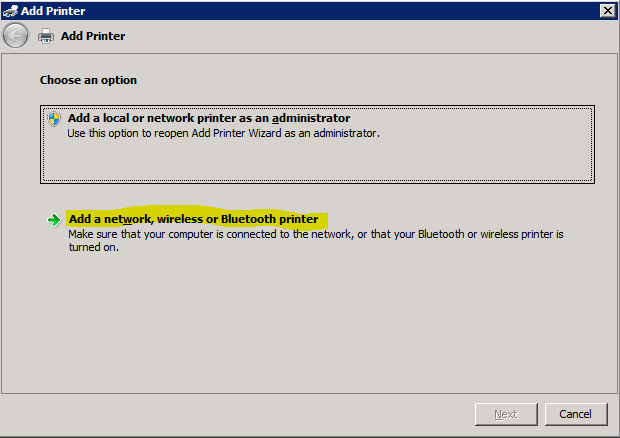Click the 'Add Printer' wizard header text
Viewport: 620px width, 438px height.
[93, 36]
